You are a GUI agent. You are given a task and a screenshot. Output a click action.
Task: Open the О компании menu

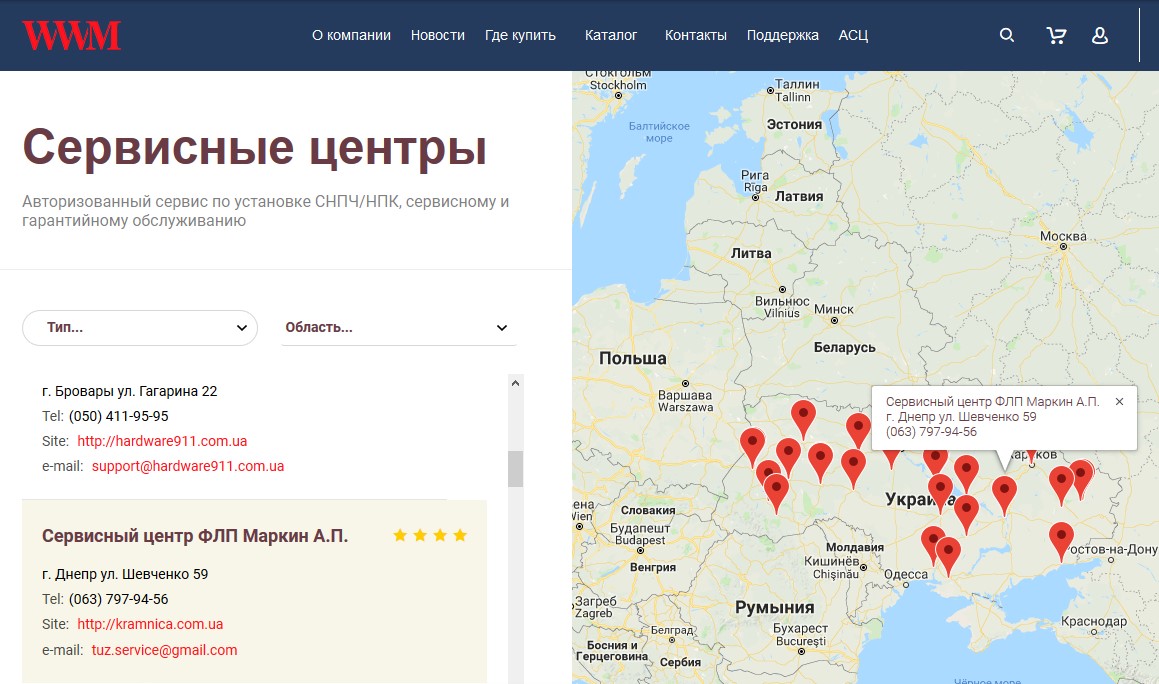click(x=351, y=35)
